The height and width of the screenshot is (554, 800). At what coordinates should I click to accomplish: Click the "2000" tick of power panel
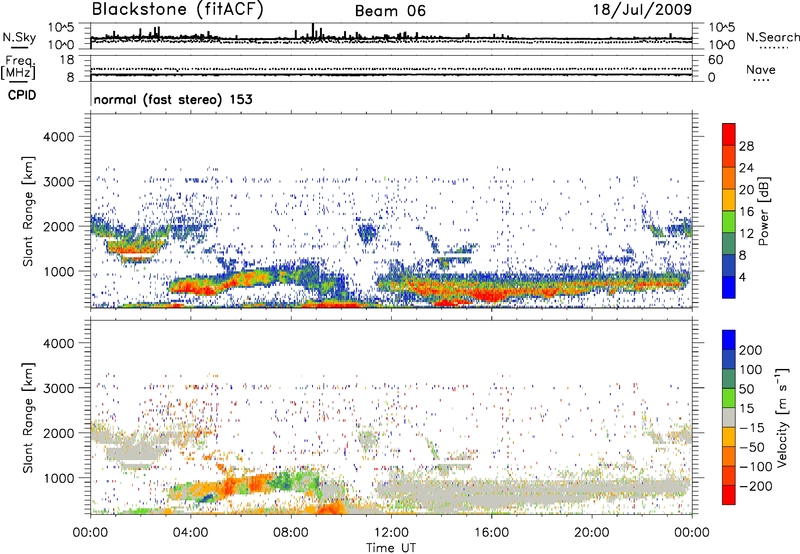tap(59, 226)
